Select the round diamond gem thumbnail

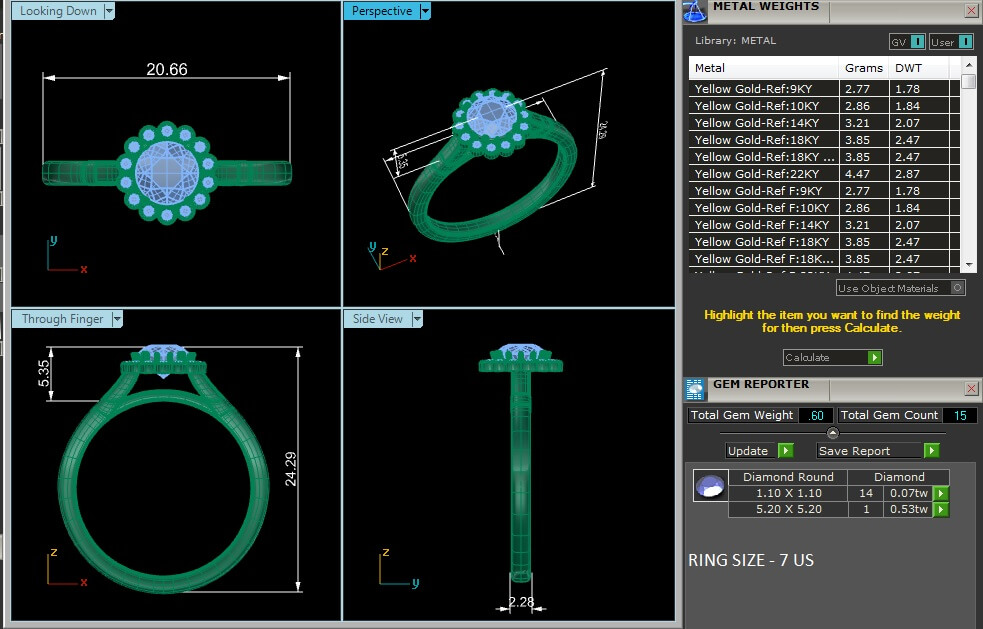(709, 486)
